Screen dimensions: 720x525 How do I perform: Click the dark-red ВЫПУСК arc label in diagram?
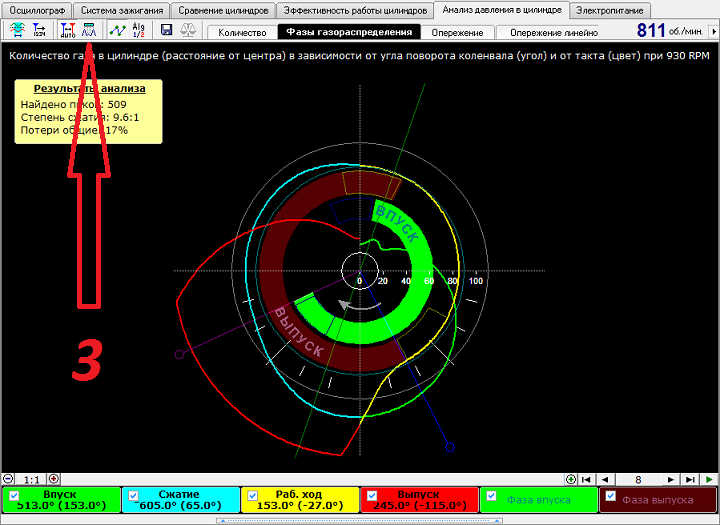point(298,332)
